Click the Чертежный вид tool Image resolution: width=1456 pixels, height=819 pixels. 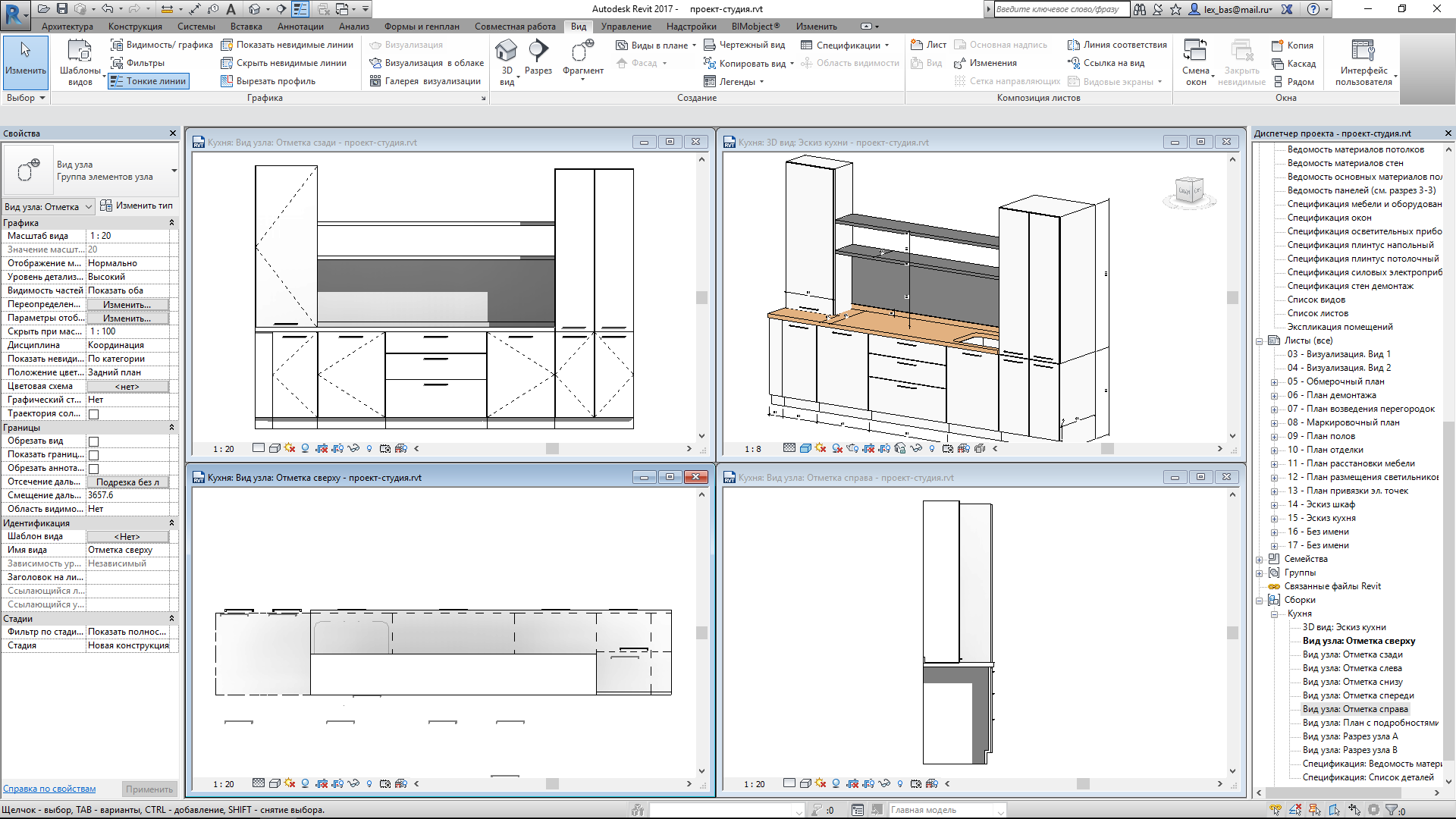coord(745,45)
